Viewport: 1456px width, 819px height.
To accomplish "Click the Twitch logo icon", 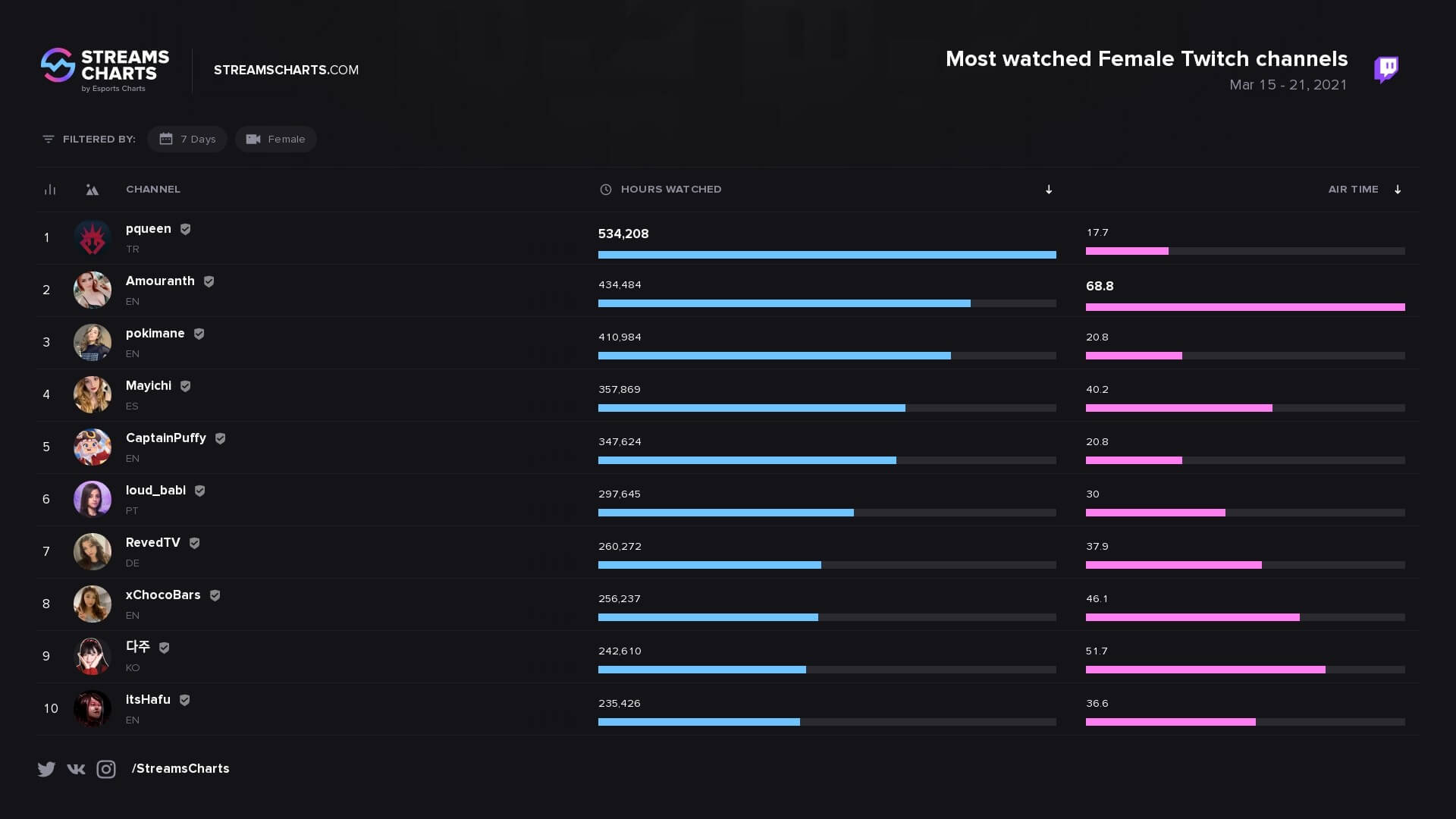I will 1386,69.
